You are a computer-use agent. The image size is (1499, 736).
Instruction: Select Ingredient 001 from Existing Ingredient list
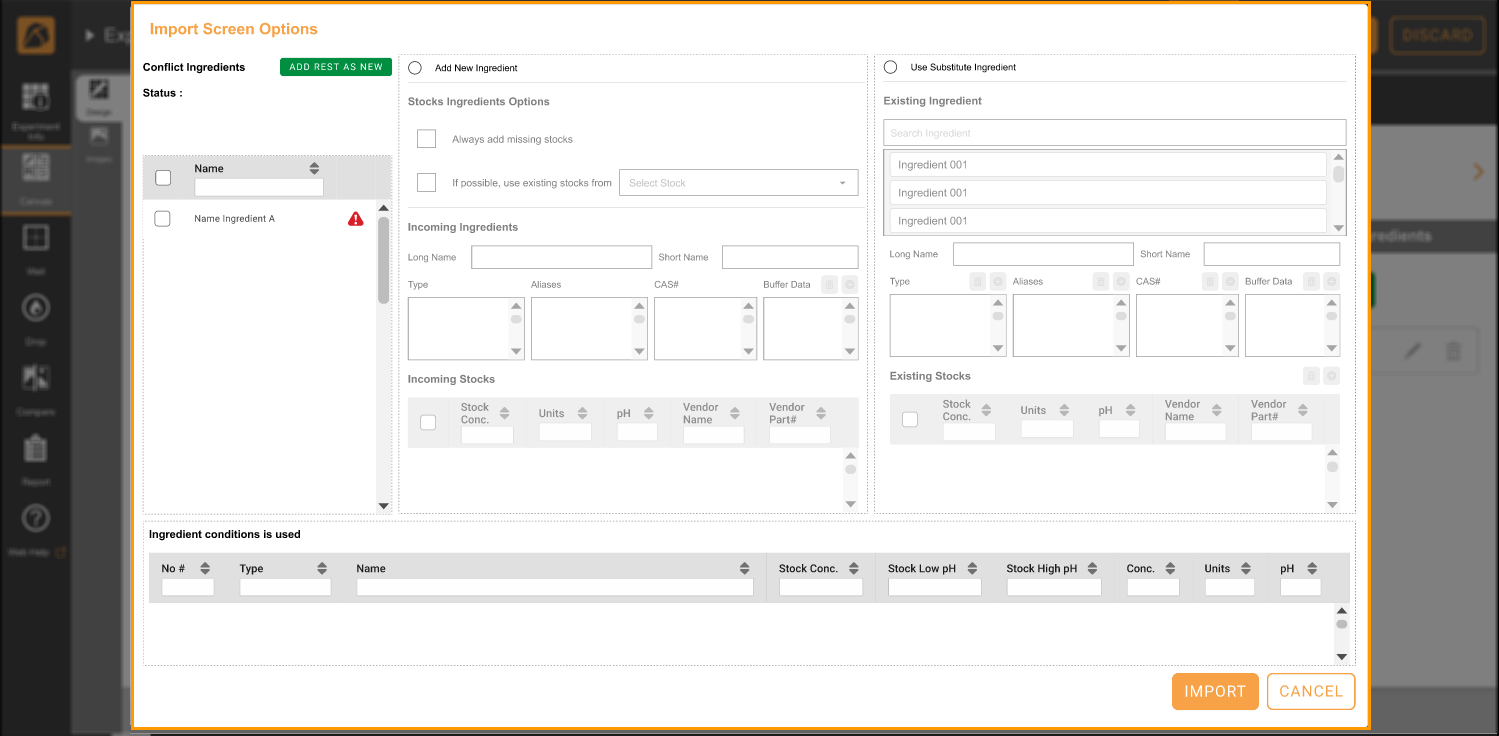[x=1107, y=164]
